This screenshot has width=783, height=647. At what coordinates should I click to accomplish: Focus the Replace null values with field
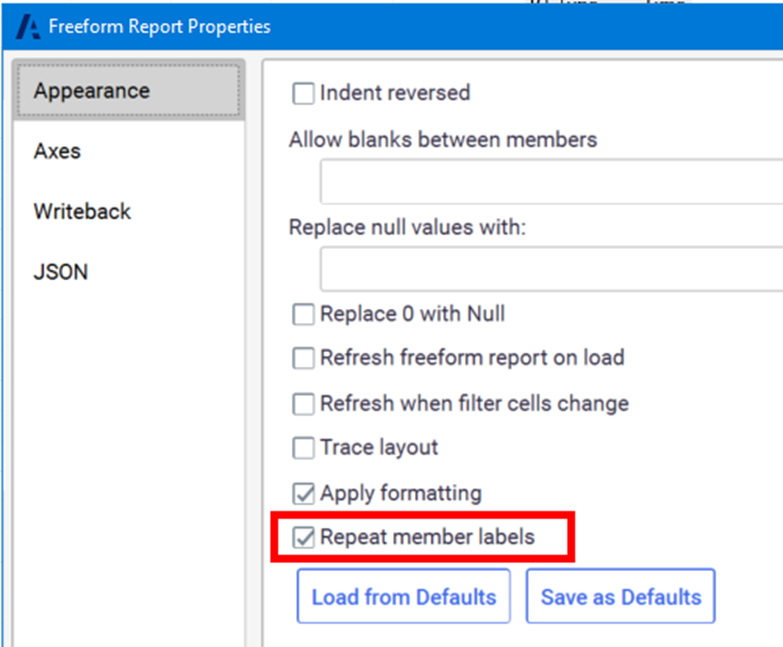pos(550,270)
